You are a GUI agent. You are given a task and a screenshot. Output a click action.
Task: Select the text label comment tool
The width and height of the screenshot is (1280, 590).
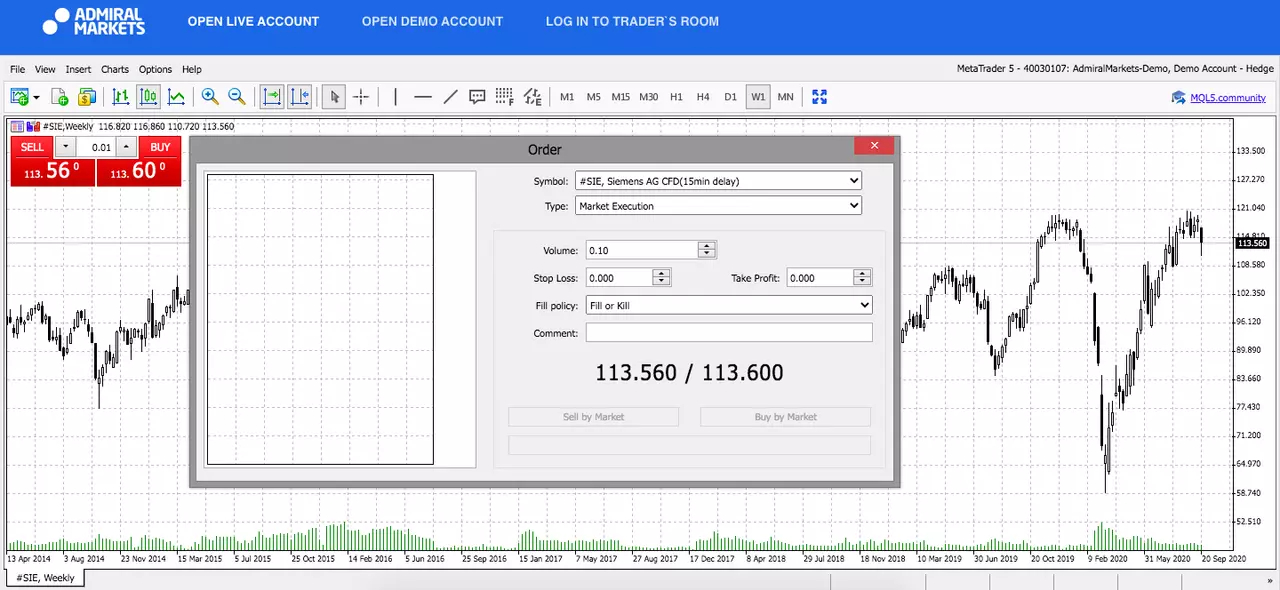[x=477, y=97]
